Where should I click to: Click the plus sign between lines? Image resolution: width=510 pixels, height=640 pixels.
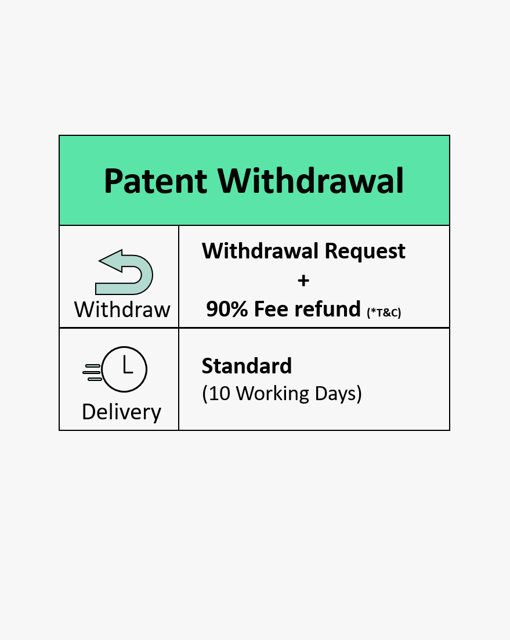303,280
